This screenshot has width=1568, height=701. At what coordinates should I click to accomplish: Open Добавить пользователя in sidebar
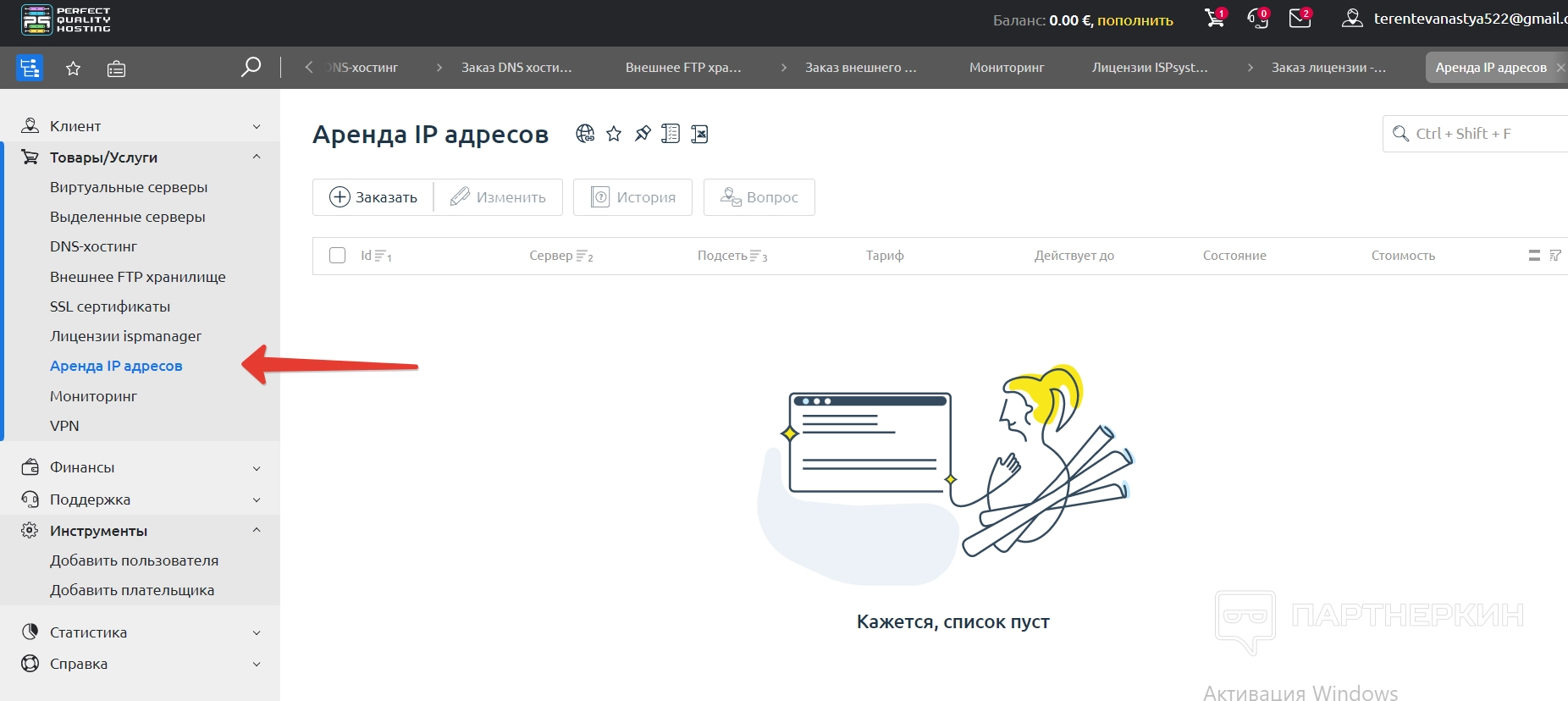coord(134,560)
